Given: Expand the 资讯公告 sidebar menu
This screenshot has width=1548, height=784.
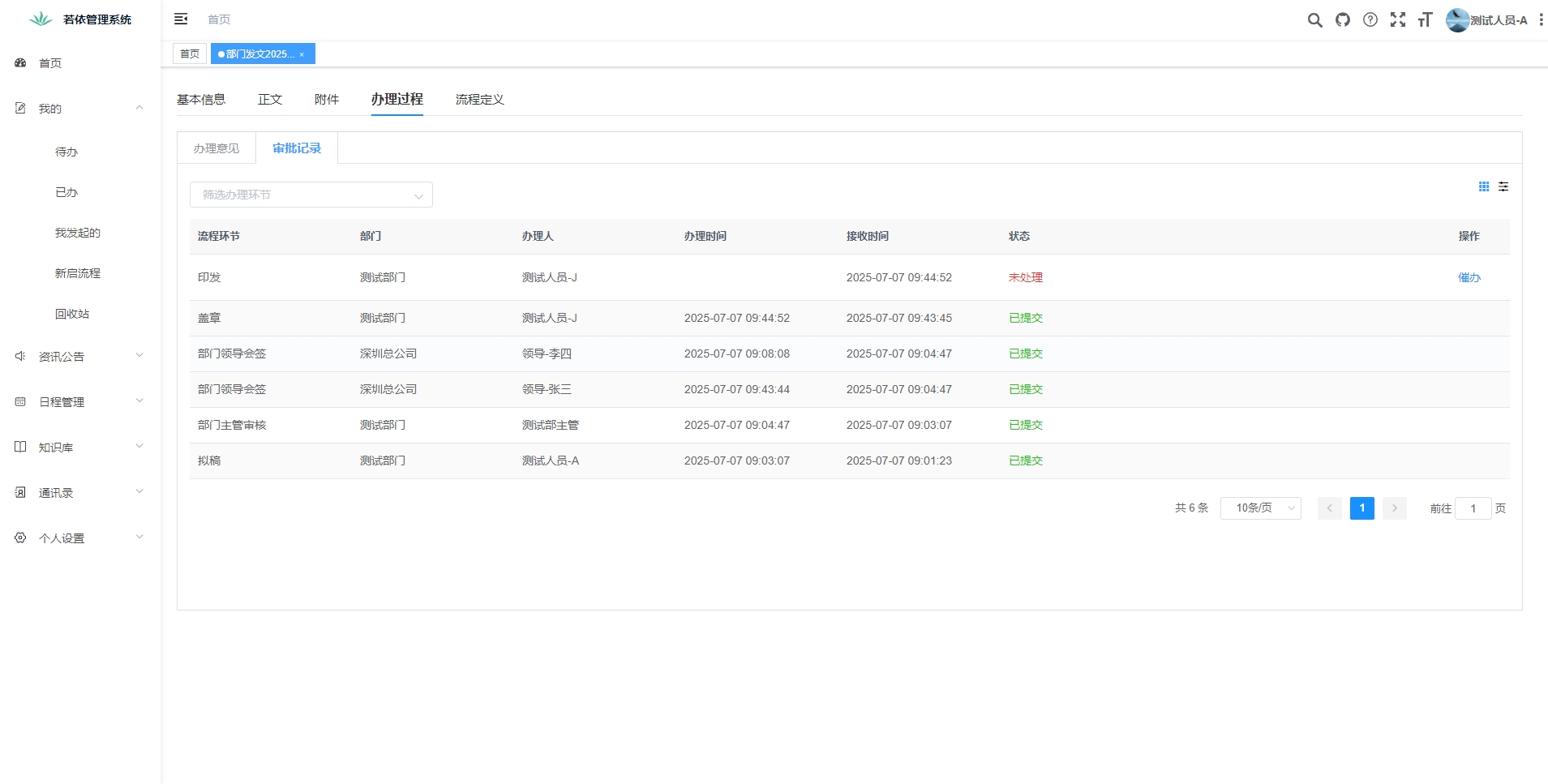Looking at the screenshot, I should point(139,355).
